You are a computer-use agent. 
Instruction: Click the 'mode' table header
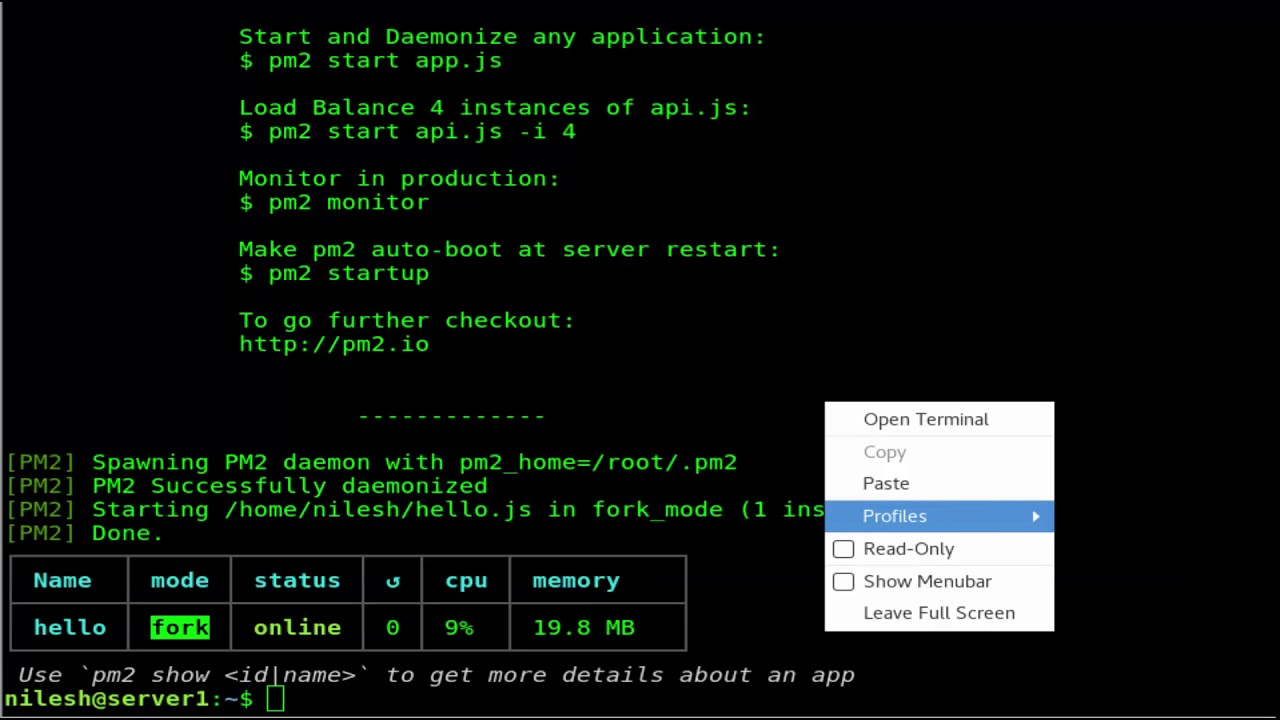pos(180,580)
